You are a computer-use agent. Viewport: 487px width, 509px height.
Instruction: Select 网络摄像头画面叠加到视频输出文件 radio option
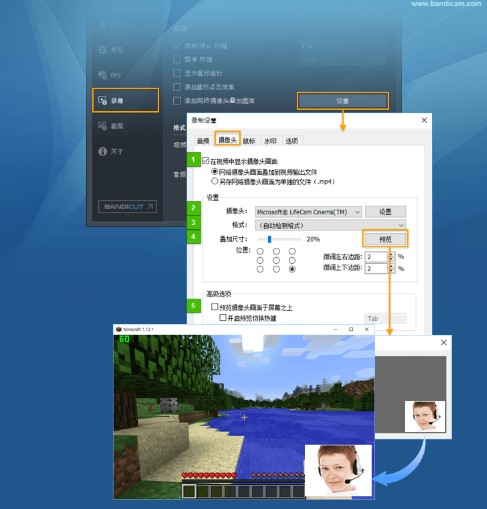215,172
